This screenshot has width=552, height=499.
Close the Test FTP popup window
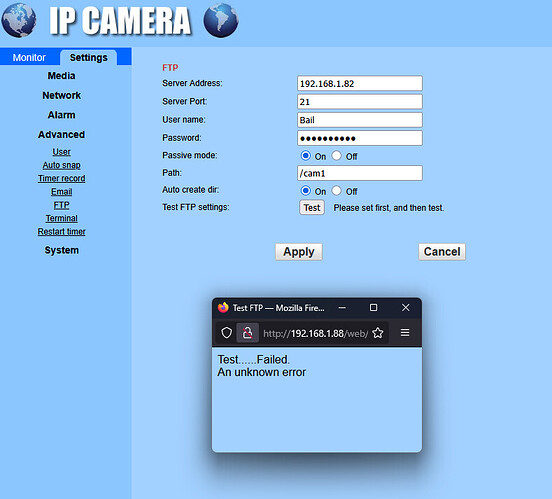406,307
